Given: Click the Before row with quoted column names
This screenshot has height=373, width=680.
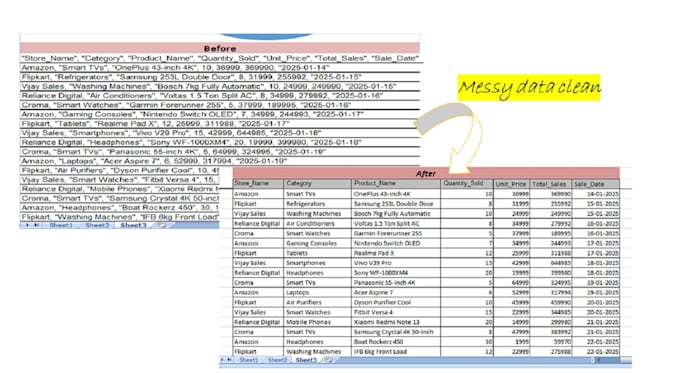Looking at the screenshot, I should click(x=220, y=58).
